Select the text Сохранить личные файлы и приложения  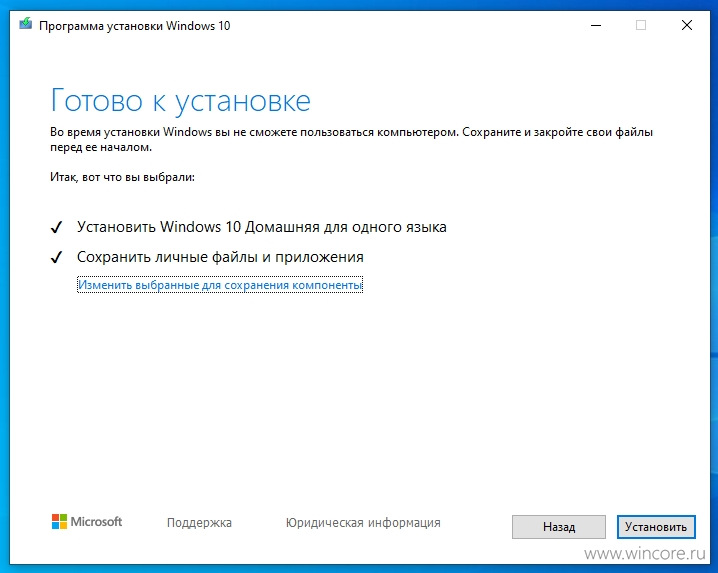pyautogui.click(x=220, y=257)
